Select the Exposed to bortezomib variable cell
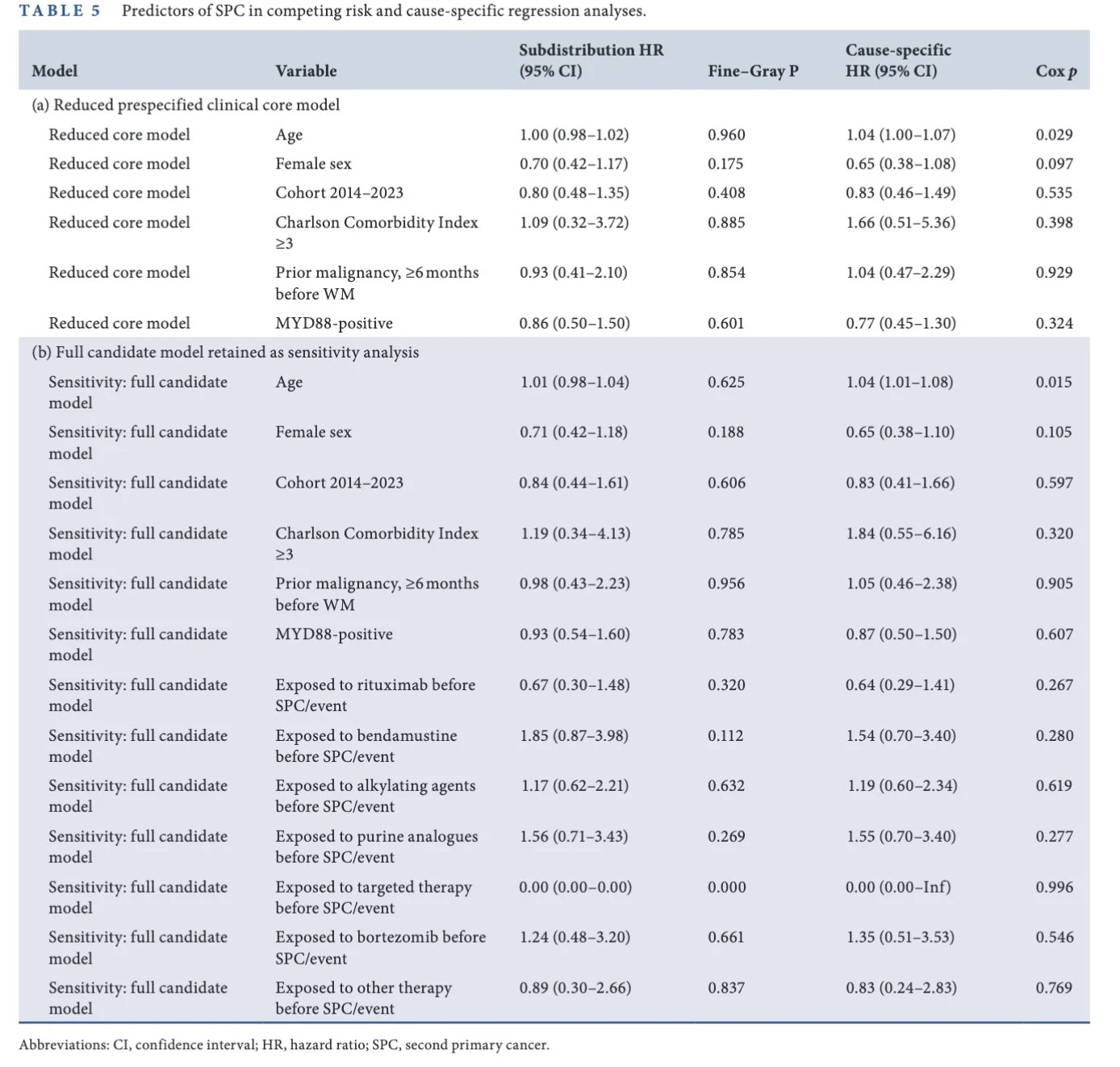The height and width of the screenshot is (1067, 1120). [x=380, y=948]
